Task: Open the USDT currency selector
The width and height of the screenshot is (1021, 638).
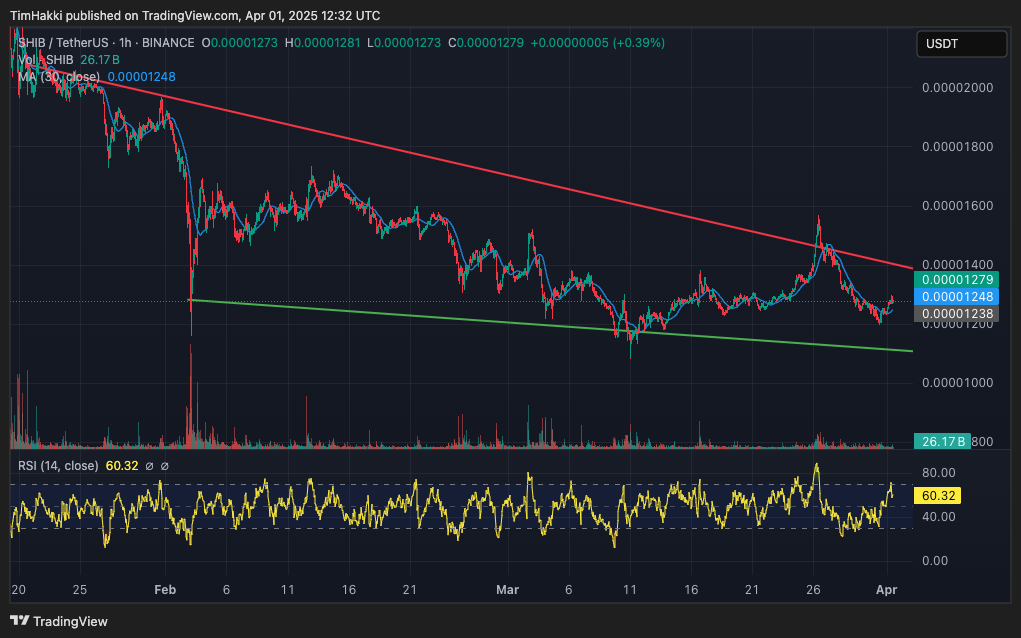Action: coord(961,44)
